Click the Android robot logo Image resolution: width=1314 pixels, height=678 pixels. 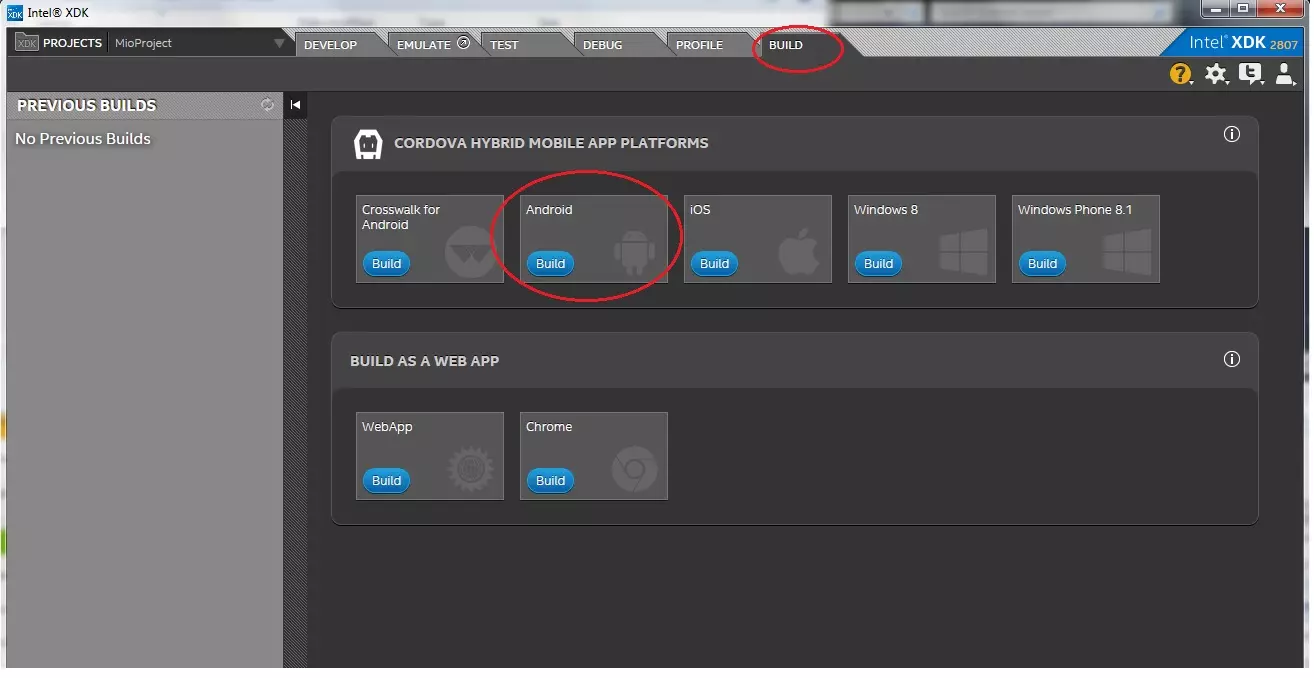click(634, 252)
